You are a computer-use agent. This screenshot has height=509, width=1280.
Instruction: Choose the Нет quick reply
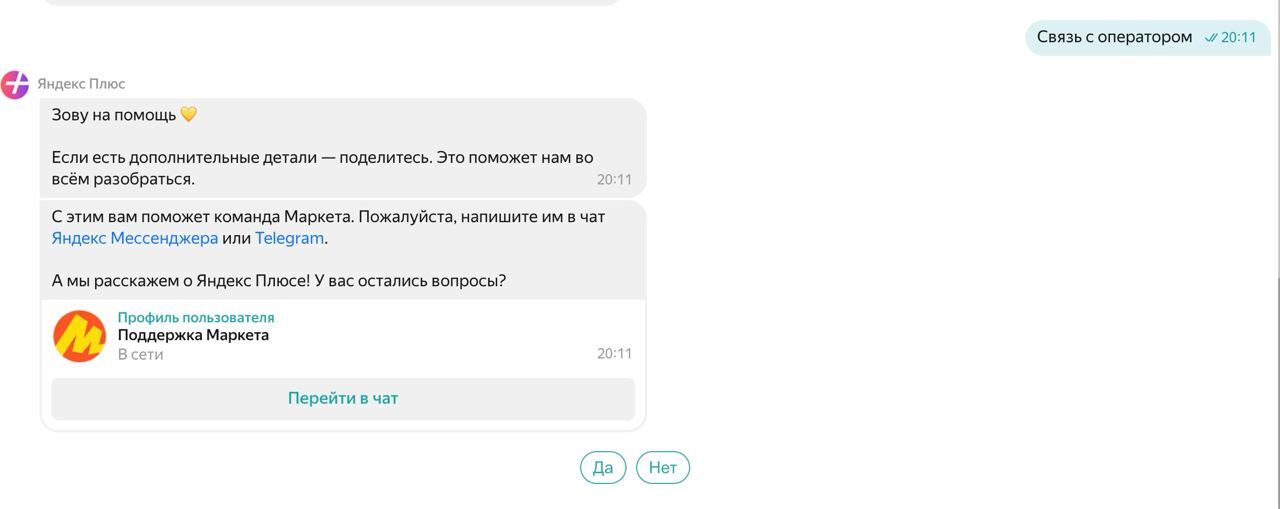[x=663, y=467]
